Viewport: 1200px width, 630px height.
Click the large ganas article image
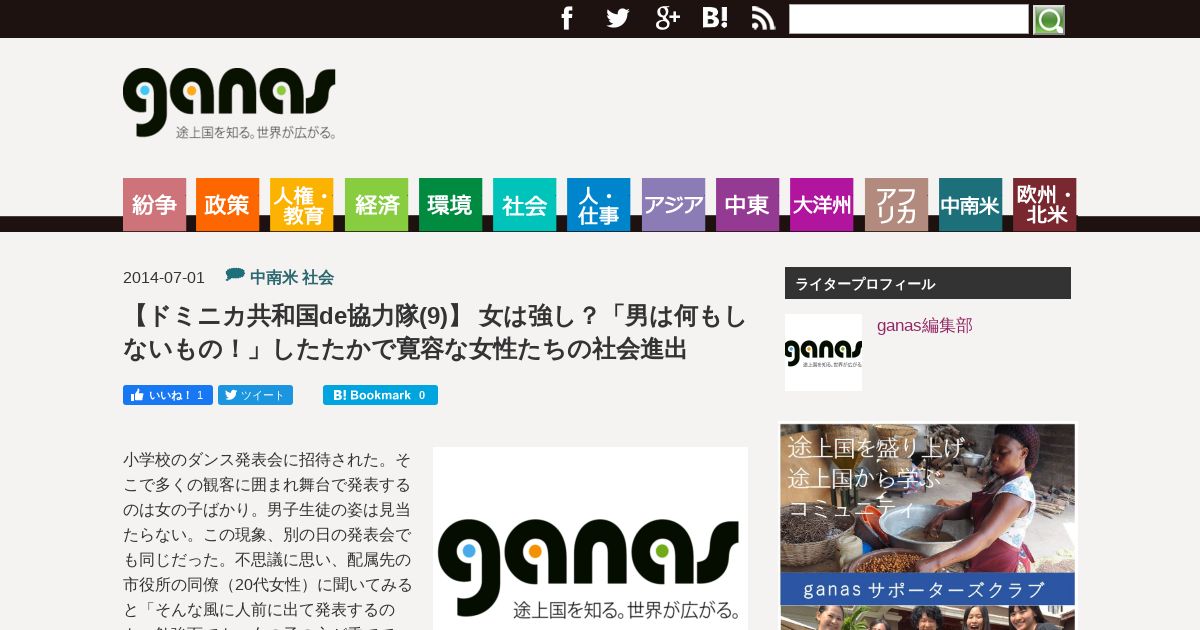click(590, 538)
